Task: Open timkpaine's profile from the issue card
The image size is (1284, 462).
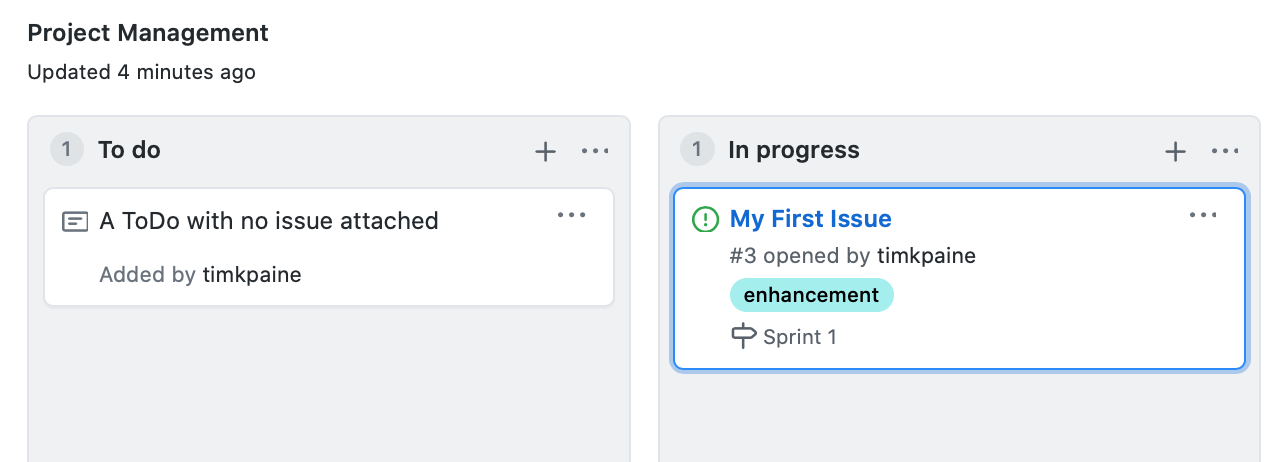Action: coord(926,256)
